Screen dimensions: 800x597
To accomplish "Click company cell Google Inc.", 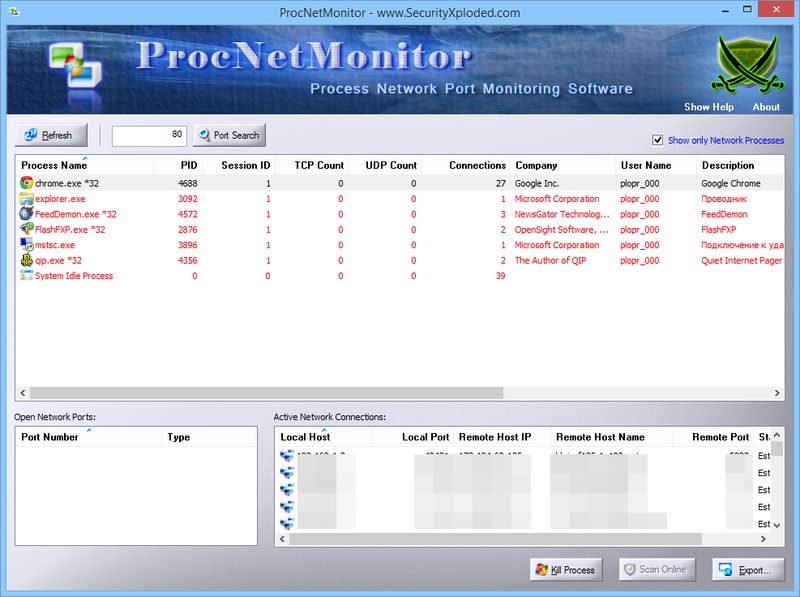I will (537, 183).
